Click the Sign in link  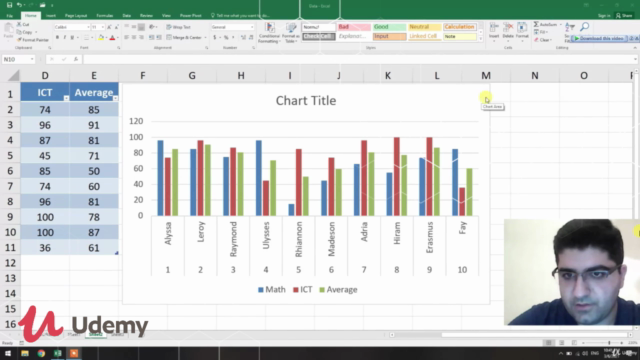pyautogui.click(x=604, y=16)
